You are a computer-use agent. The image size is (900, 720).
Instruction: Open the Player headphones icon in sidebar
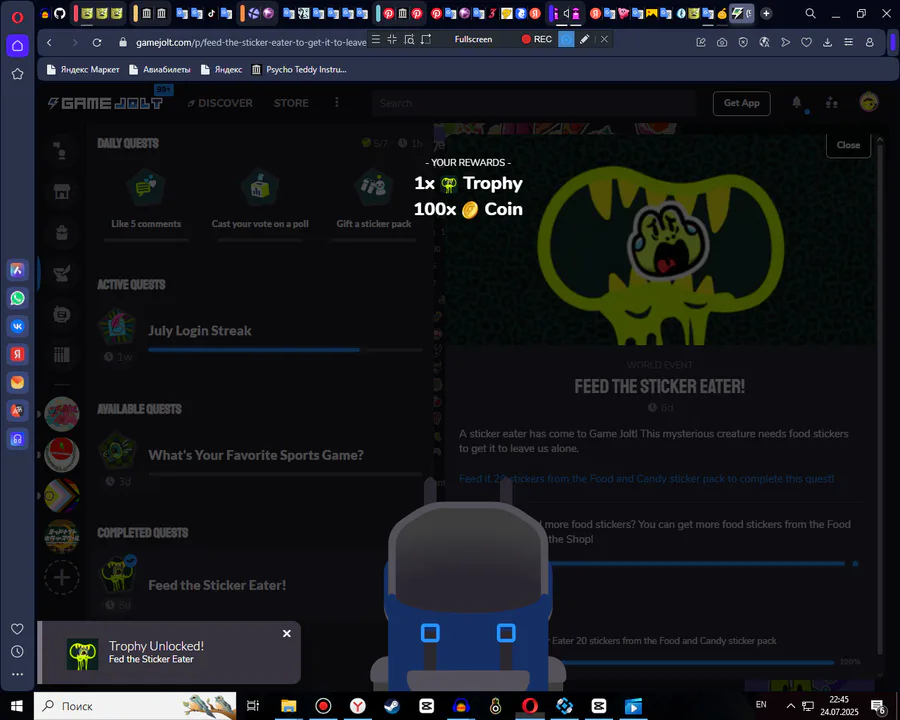(x=17, y=439)
